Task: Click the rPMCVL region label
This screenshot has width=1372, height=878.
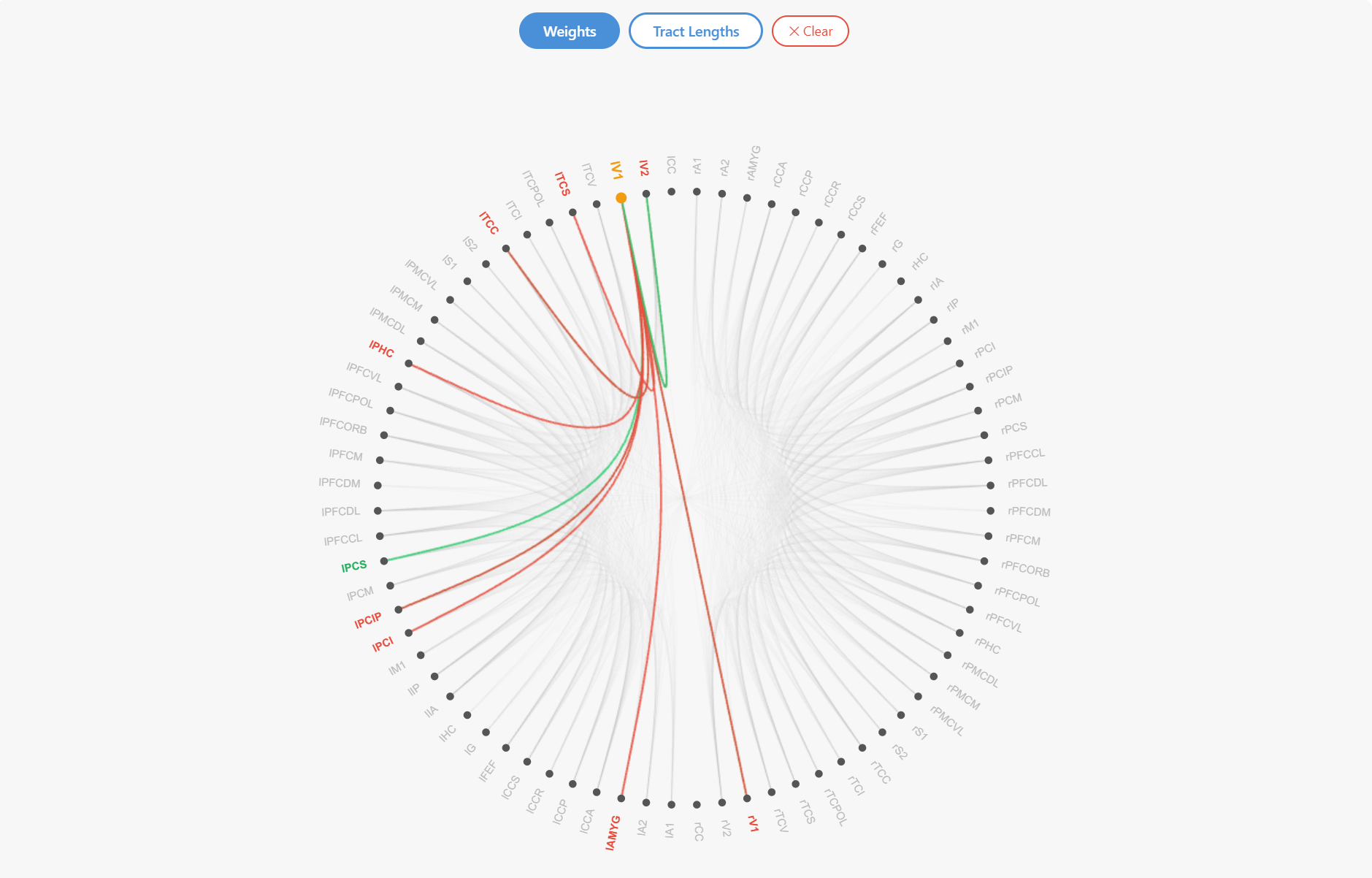Action: 947,720
